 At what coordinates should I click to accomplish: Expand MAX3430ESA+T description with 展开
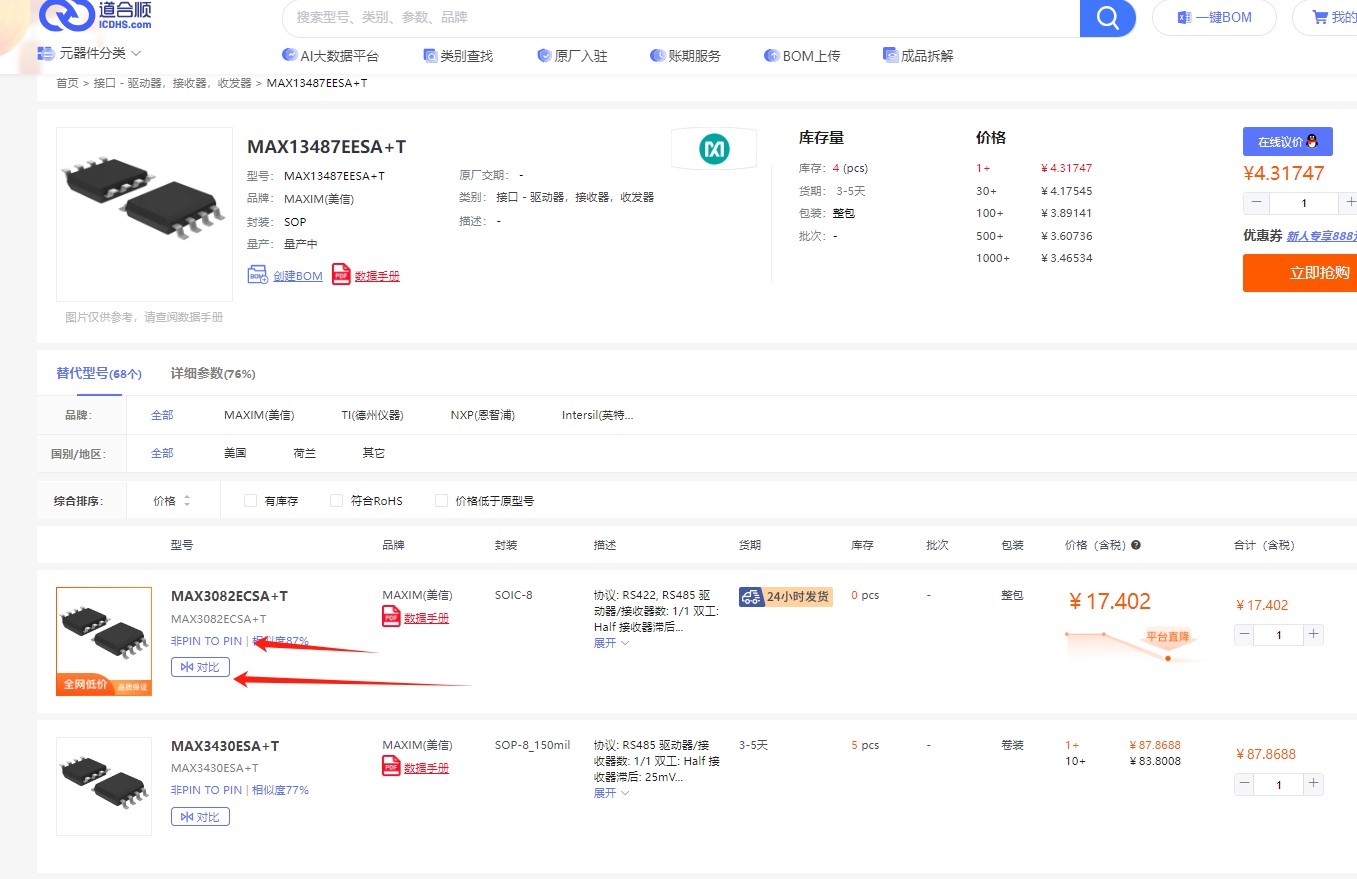click(611, 793)
